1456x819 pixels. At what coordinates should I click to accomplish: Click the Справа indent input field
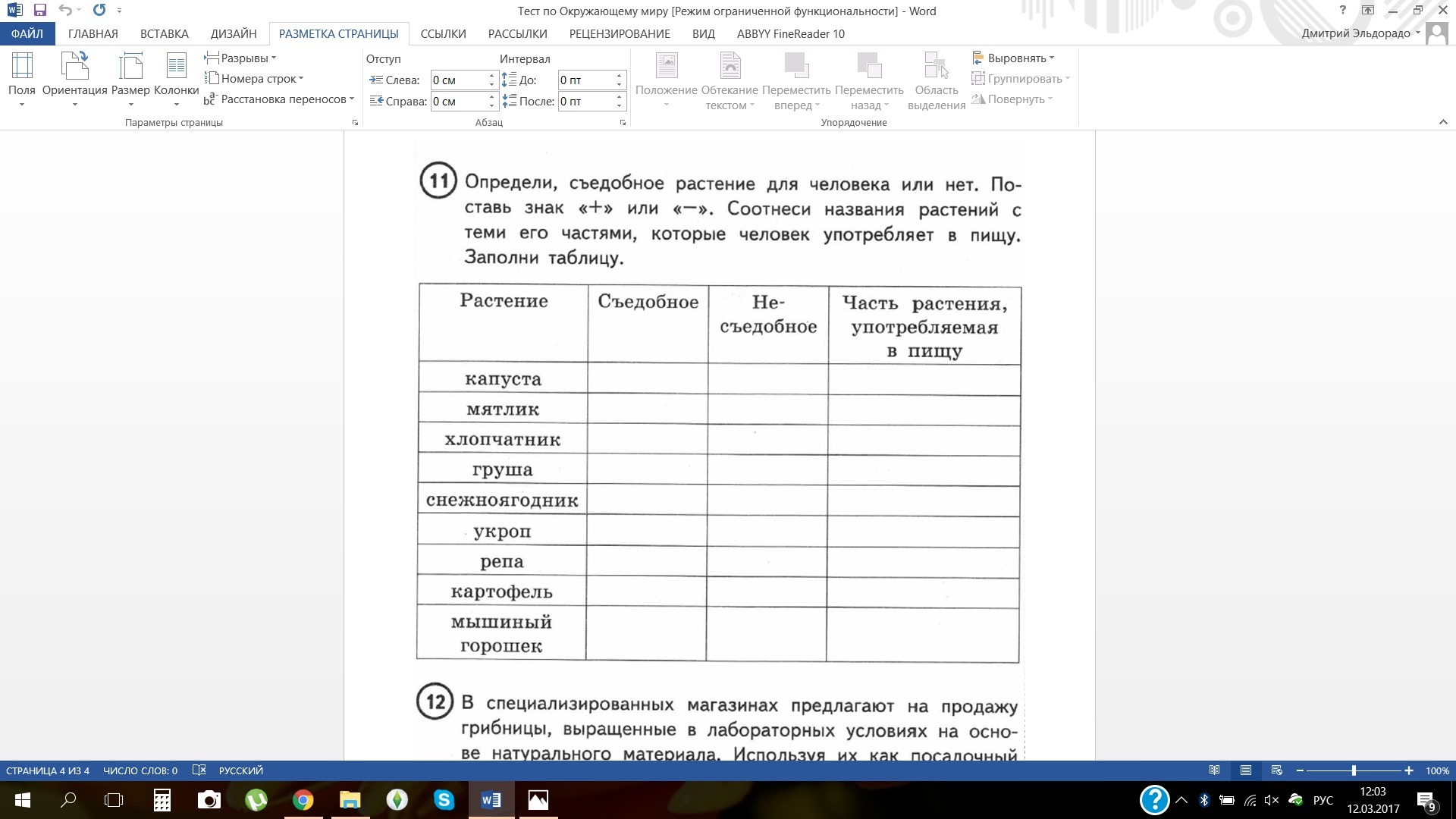click(x=458, y=102)
